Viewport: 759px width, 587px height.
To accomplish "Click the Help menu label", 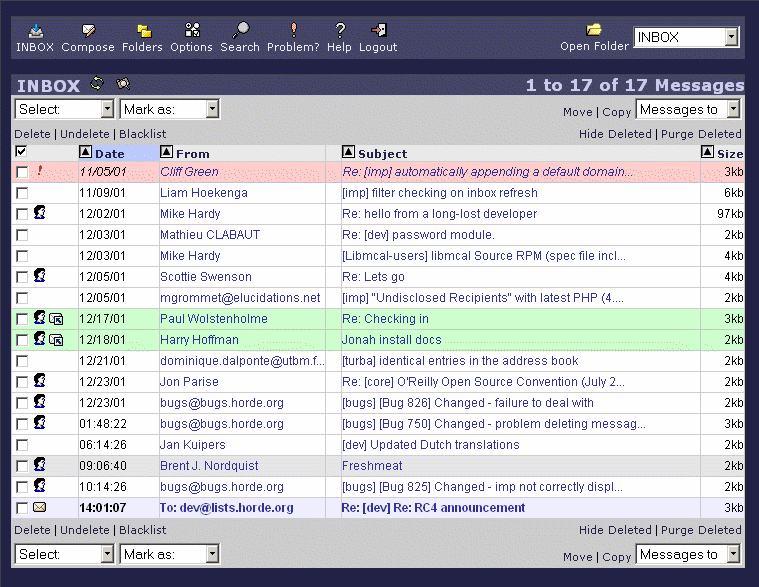I will [339, 47].
